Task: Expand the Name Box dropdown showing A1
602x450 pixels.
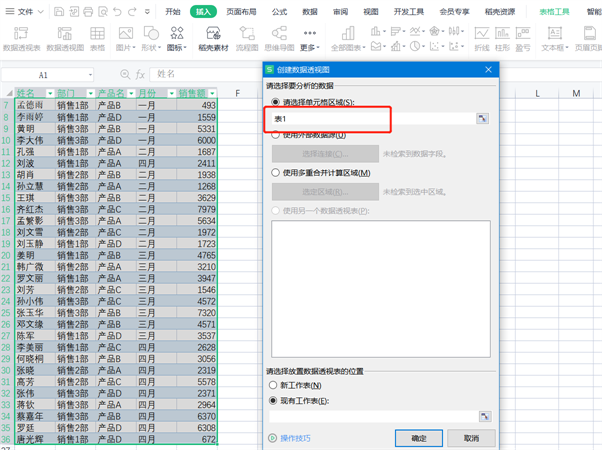Action: [x=90, y=75]
